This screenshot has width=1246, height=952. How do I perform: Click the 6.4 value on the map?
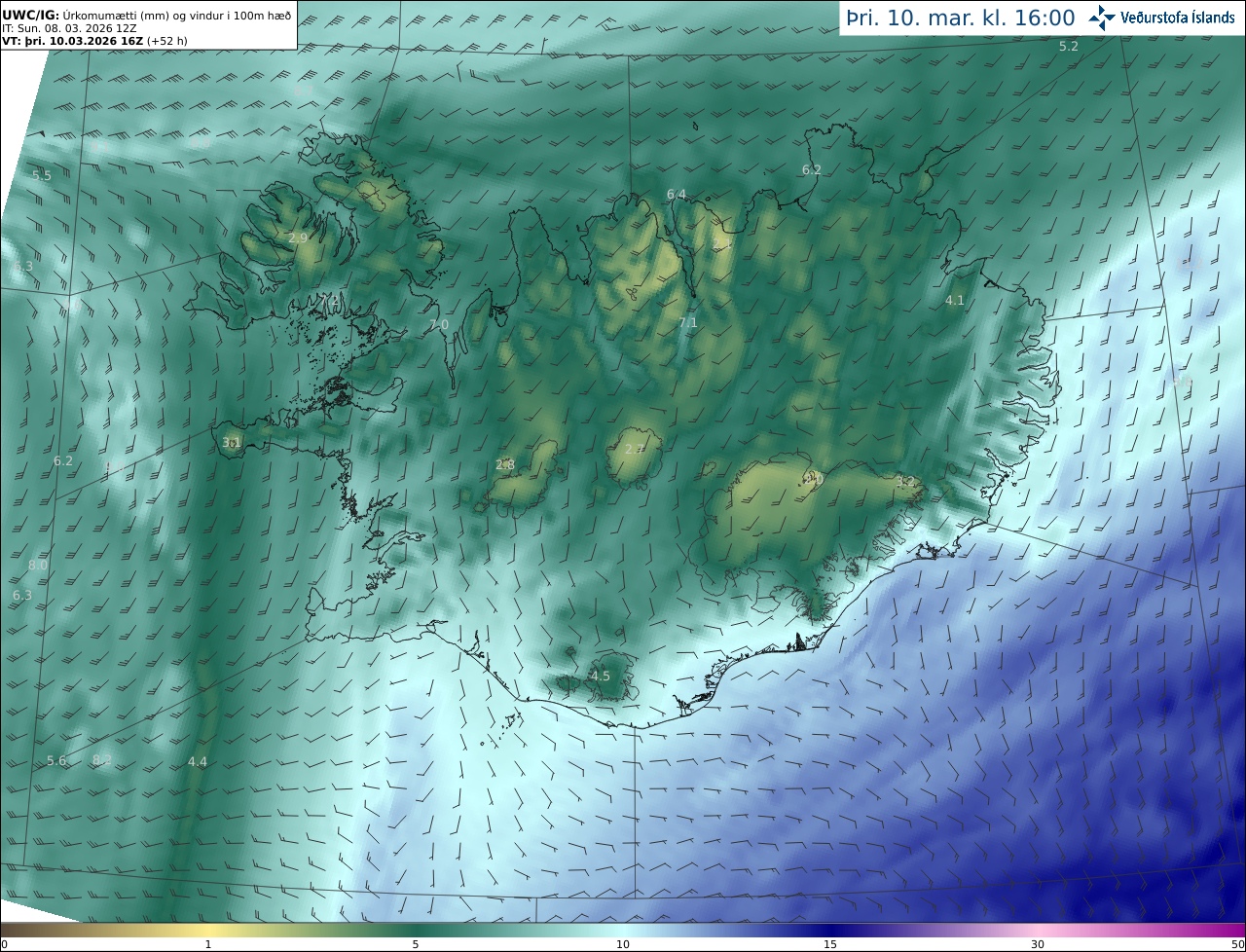pyautogui.click(x=677, y=195)
